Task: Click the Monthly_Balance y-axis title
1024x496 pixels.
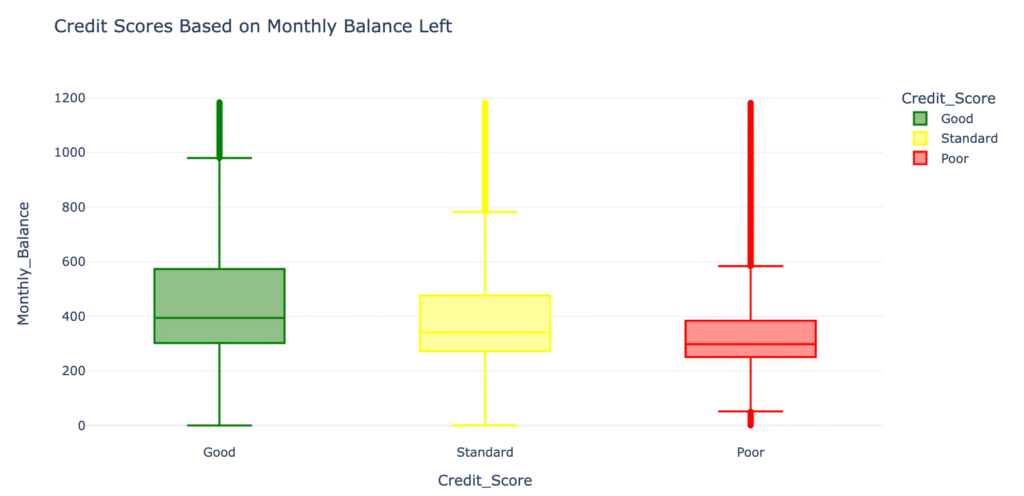Action: coord(24,262)
